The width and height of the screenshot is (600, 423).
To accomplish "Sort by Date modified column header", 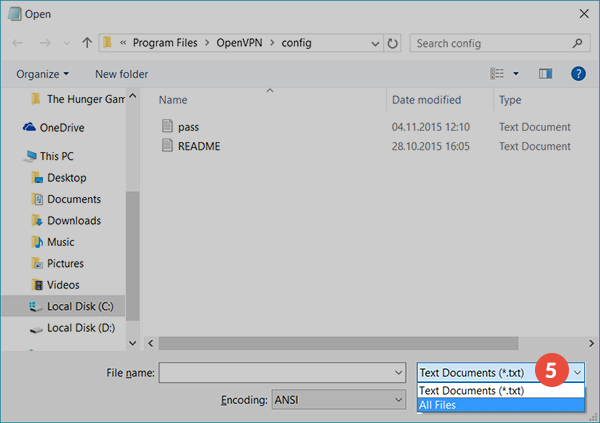I will 424,100.
